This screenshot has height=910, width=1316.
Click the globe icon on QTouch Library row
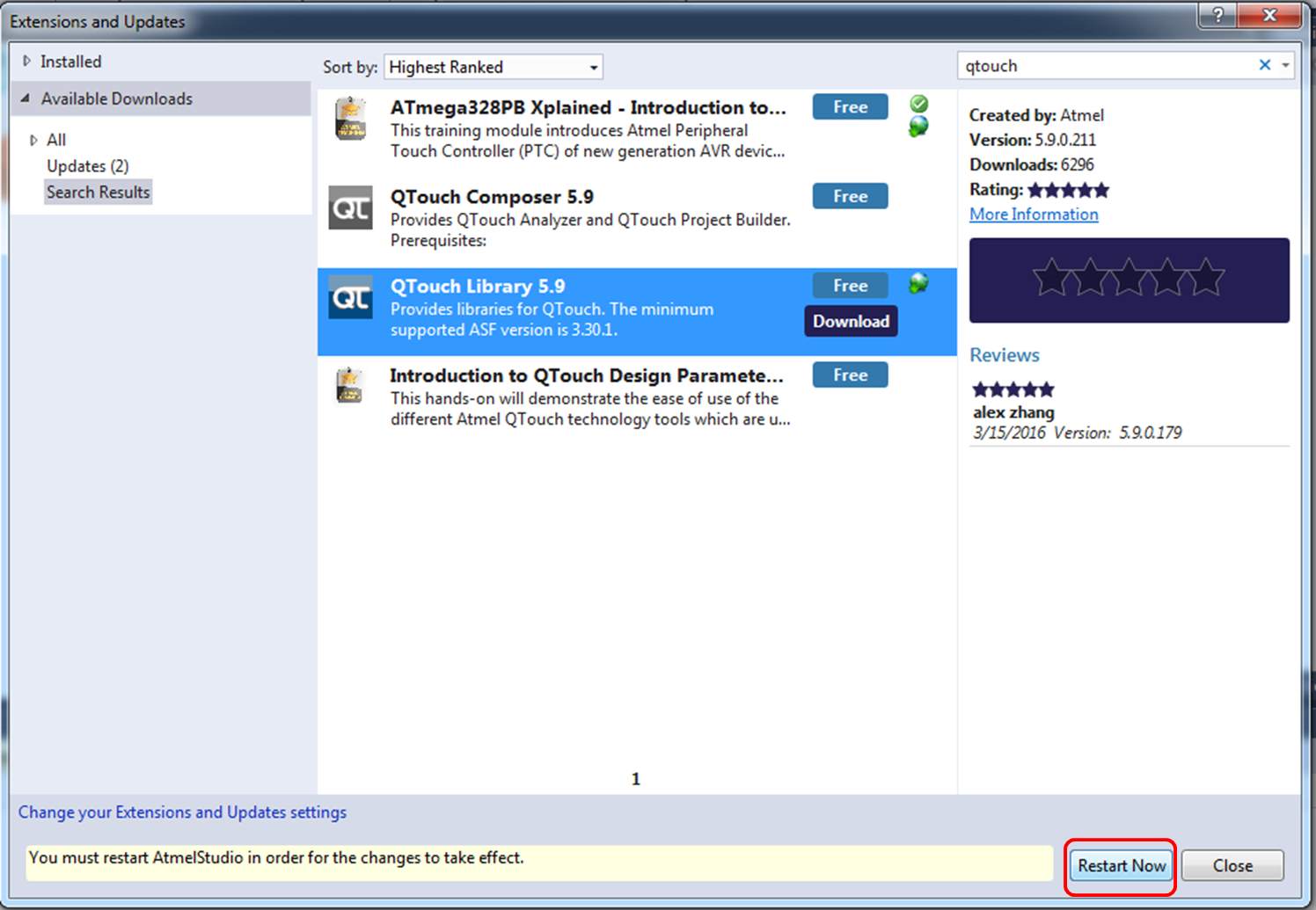(918, 283)
